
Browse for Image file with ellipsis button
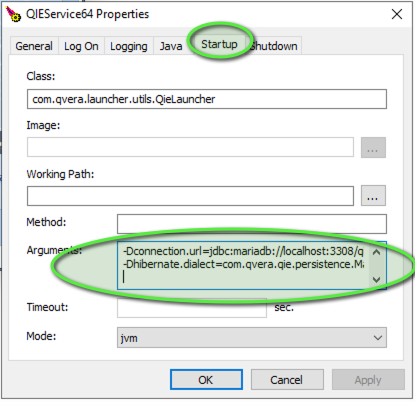pos(373,147)
